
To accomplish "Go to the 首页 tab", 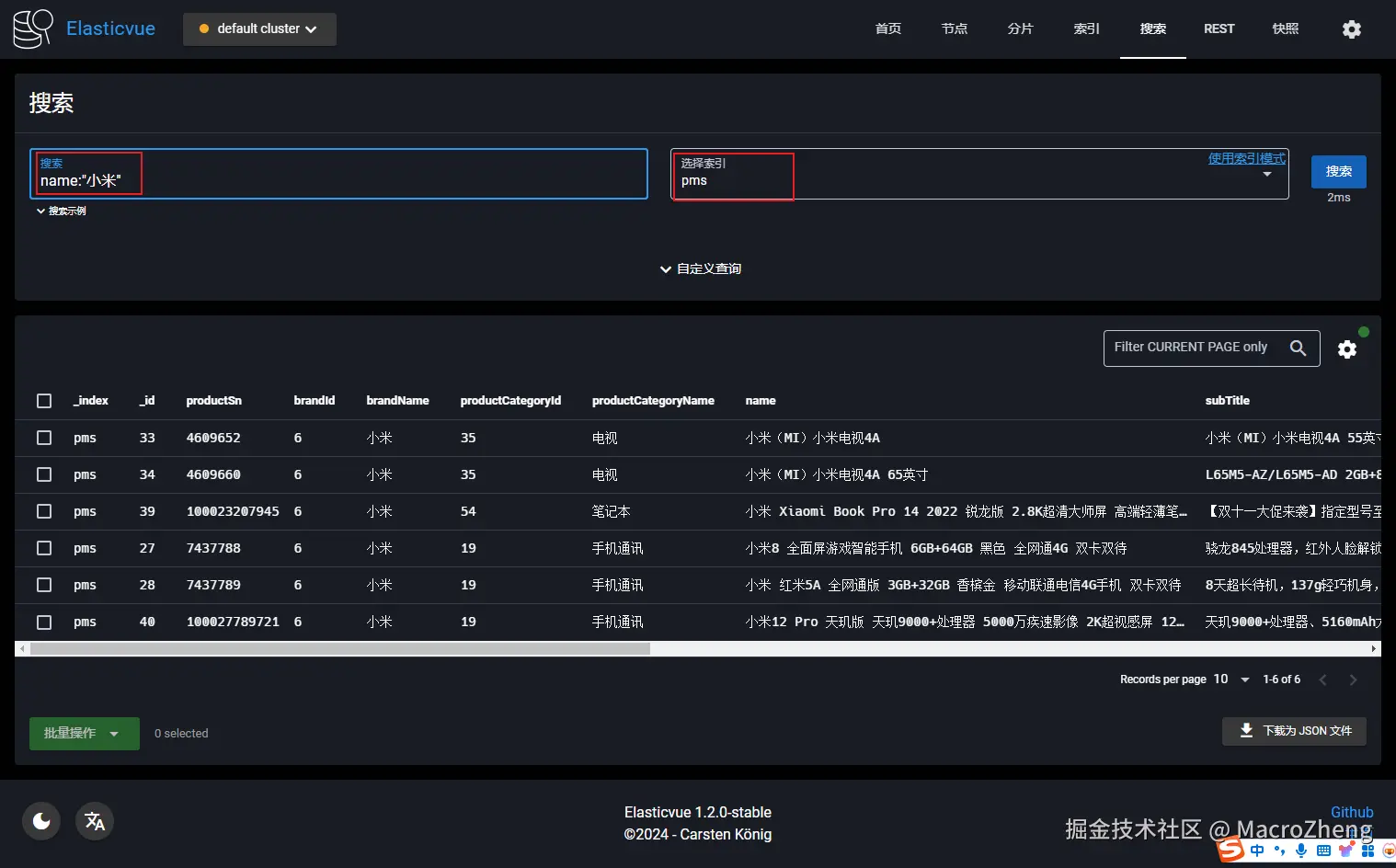I will click(888, 29).
